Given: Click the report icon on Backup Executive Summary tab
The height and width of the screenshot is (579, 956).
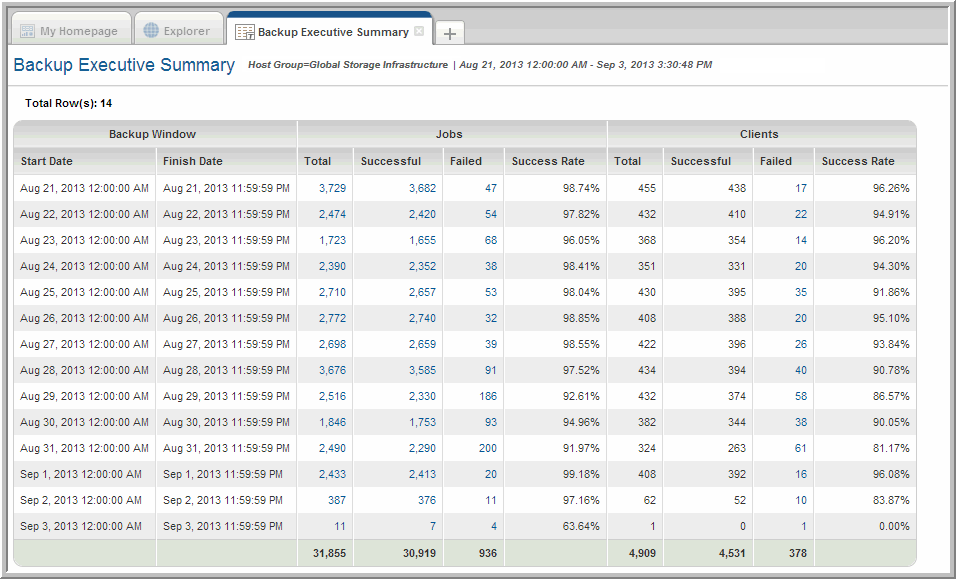Looking at the screenshot, I should pos(244,32).
